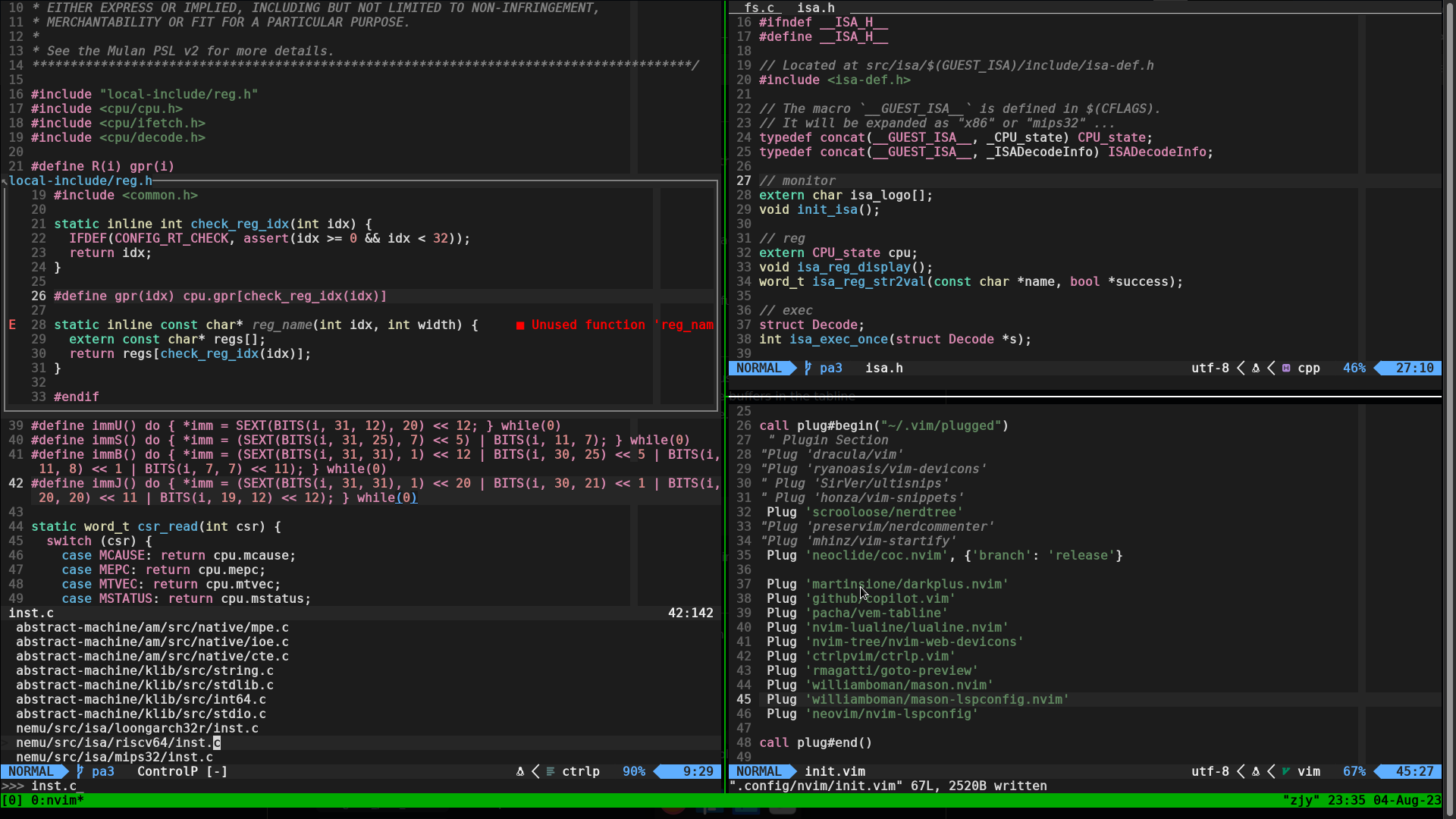The width and height of the screenshot is (1456, 819).
Task: Click git branch icon in ControlP statusline
Action: coord(80,771)
